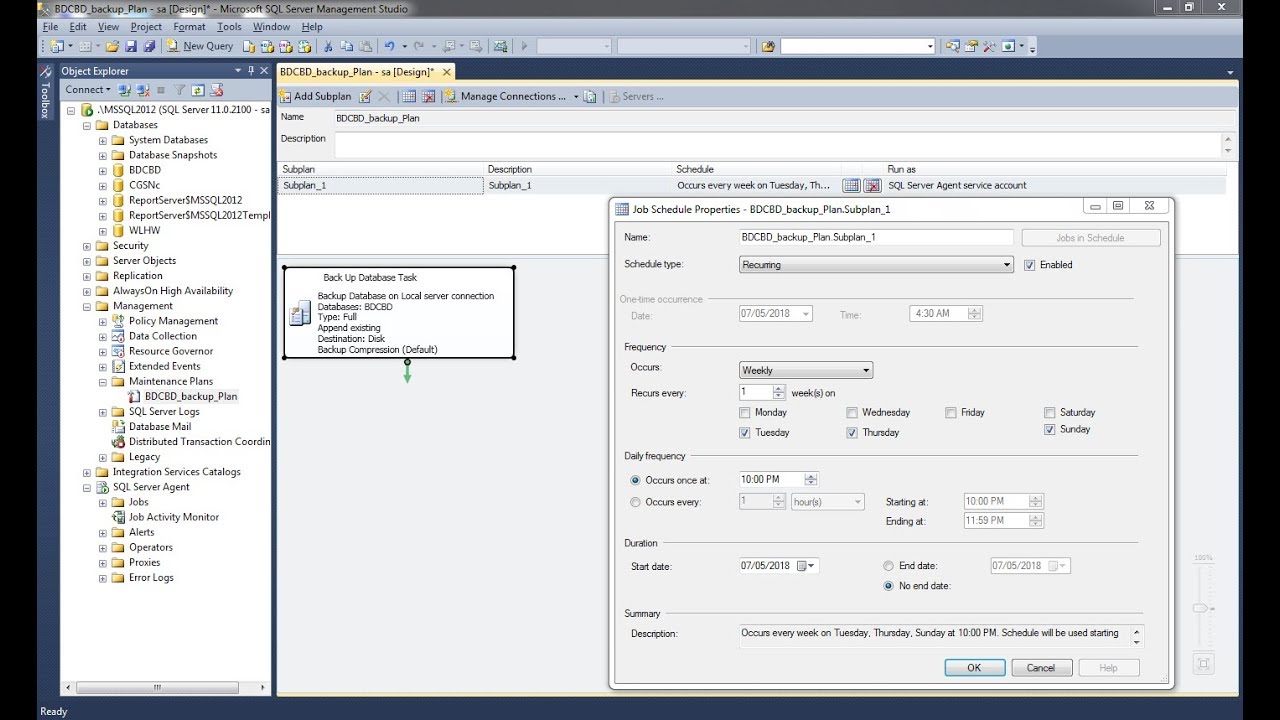Click the Toolbox side tab
This screenshot has height=720, width=1280.
click(x=45, y=94)
